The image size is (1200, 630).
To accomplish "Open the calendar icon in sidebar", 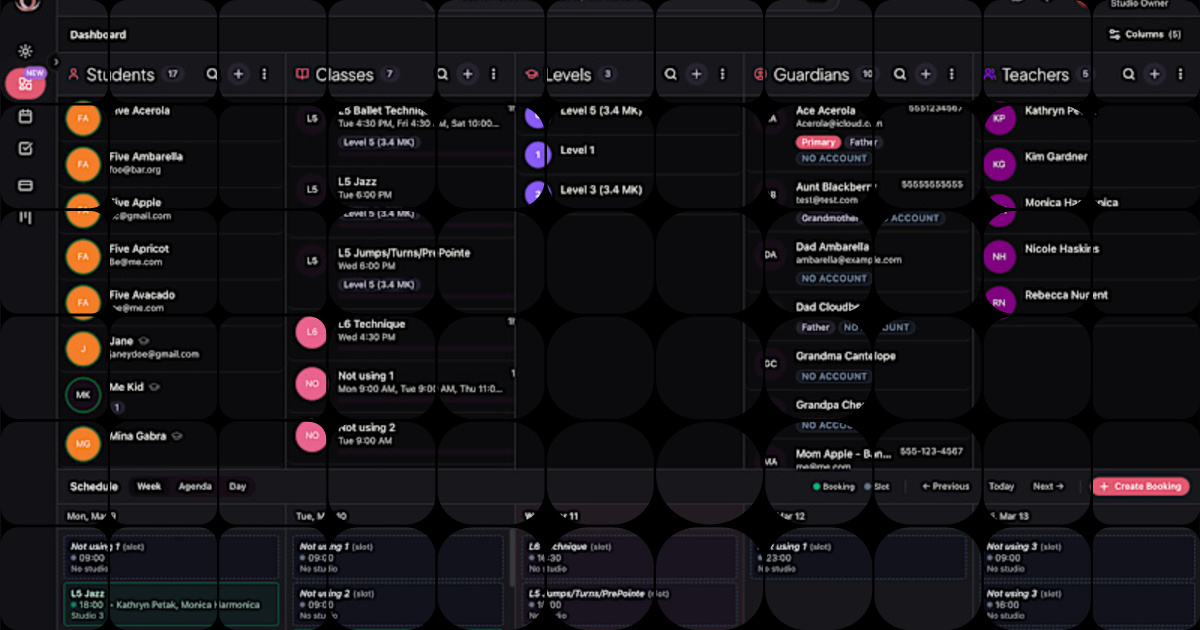I will coord(25,117).
